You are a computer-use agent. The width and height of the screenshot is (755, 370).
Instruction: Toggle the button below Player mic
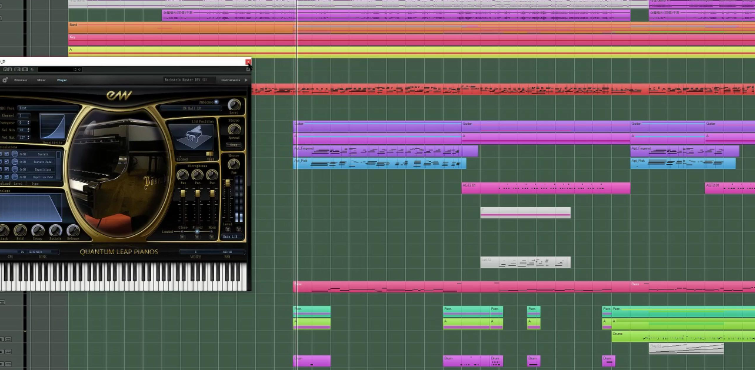[x=197, y=237]
